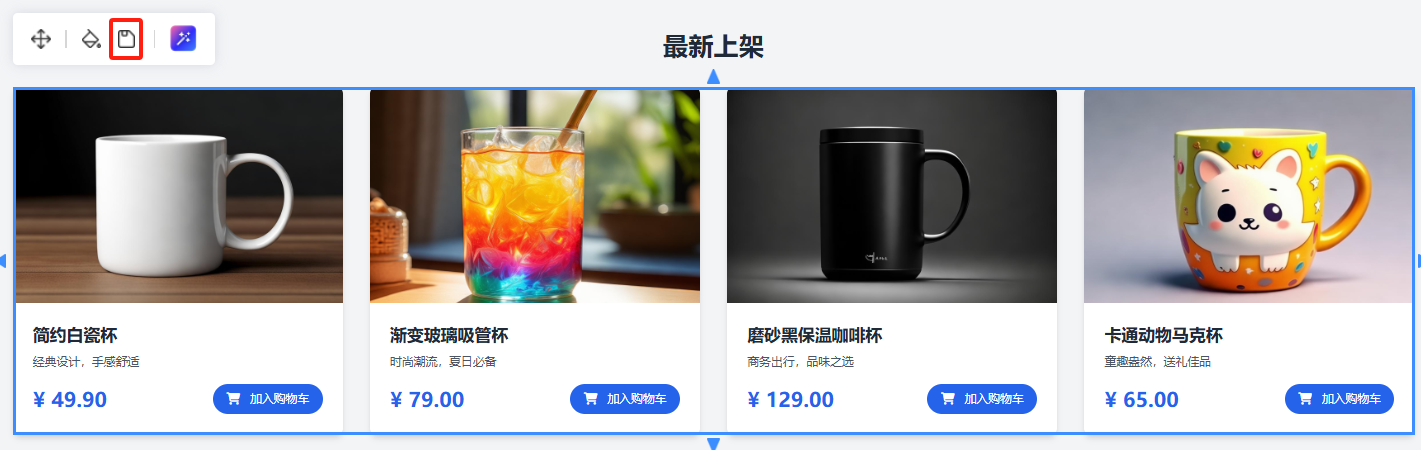Add 卡通动物马克杯 to the shopping cart
The width and height of the screenshot is (1421, 450).
pos(1339,399)
